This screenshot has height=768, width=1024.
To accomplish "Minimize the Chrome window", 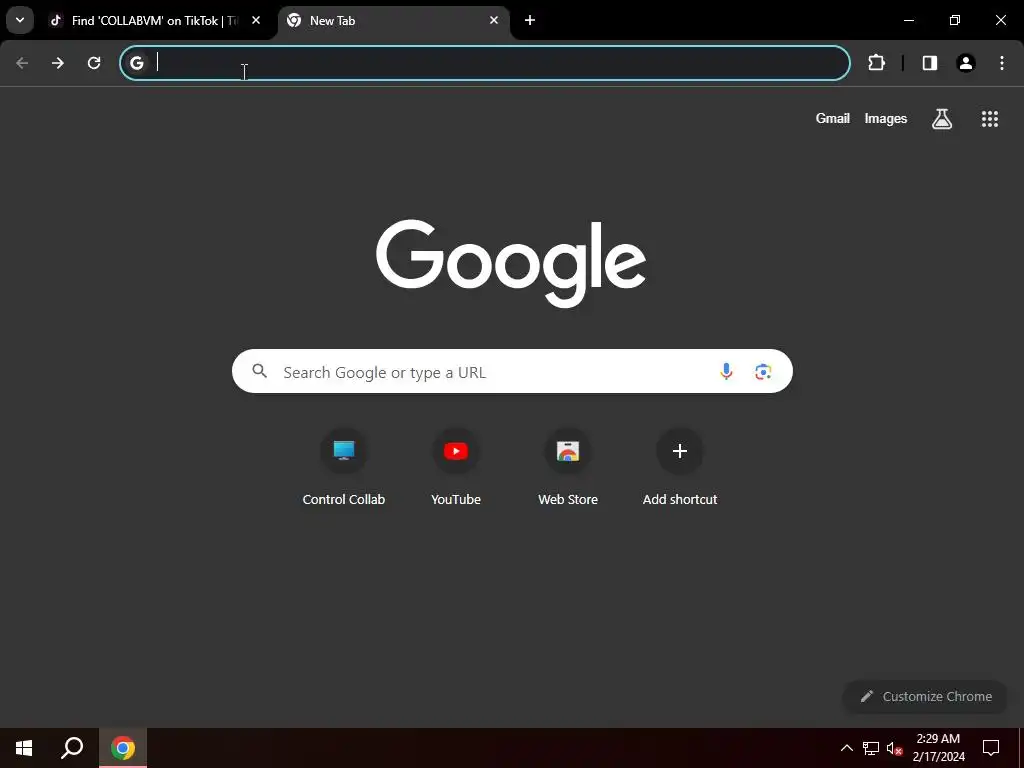I will tap(908, 20).
